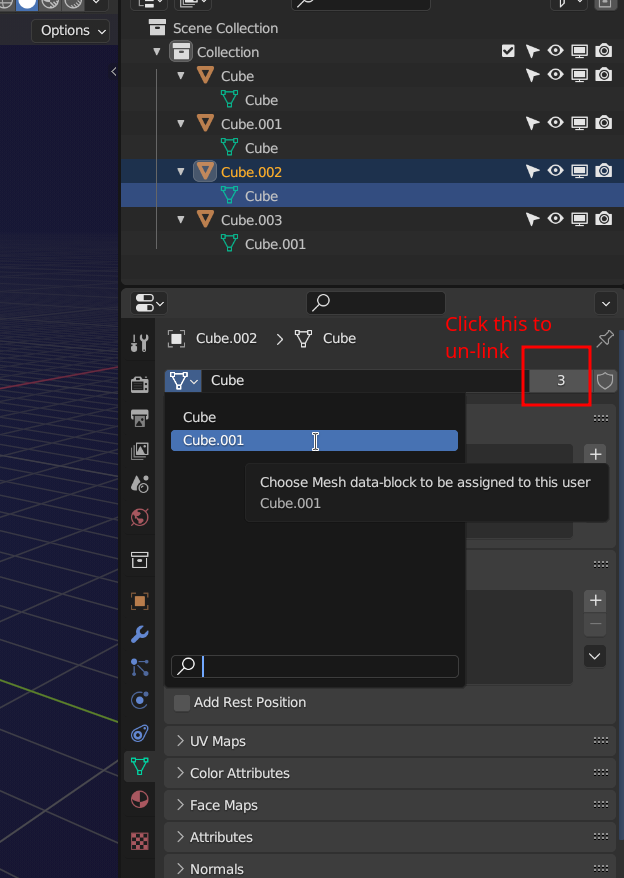
Task: Click the Cube.002 orange object icon
Action: coord(205,171)
